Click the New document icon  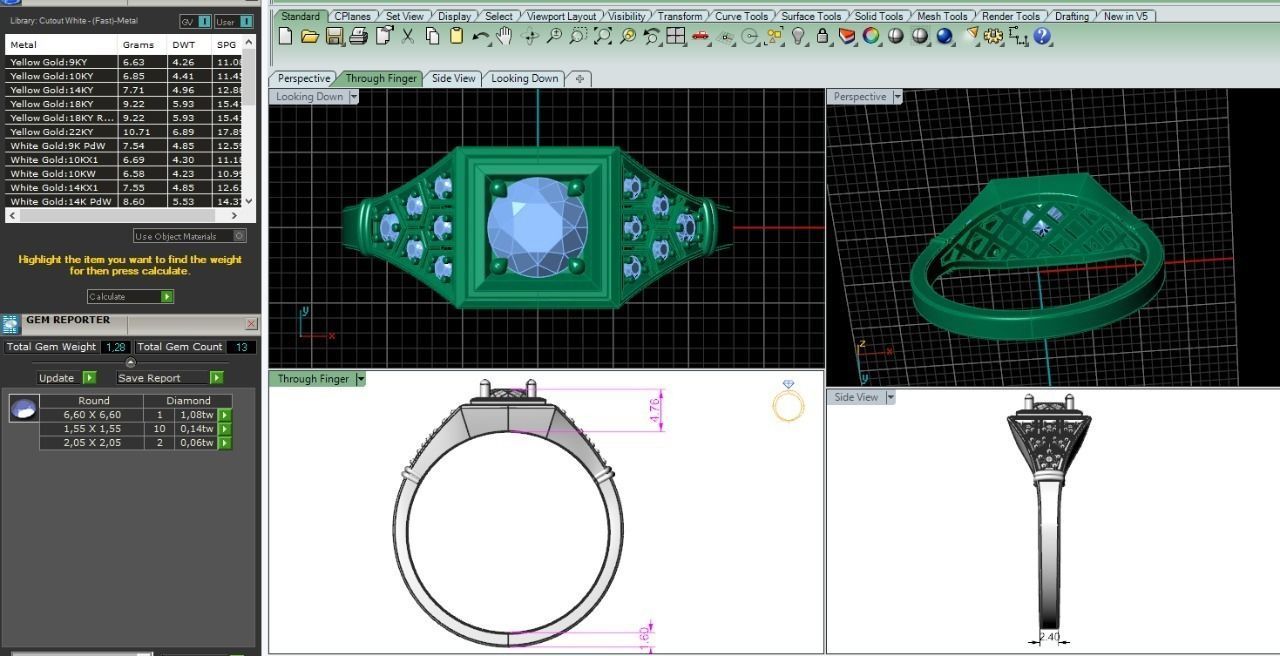[286, 36]
